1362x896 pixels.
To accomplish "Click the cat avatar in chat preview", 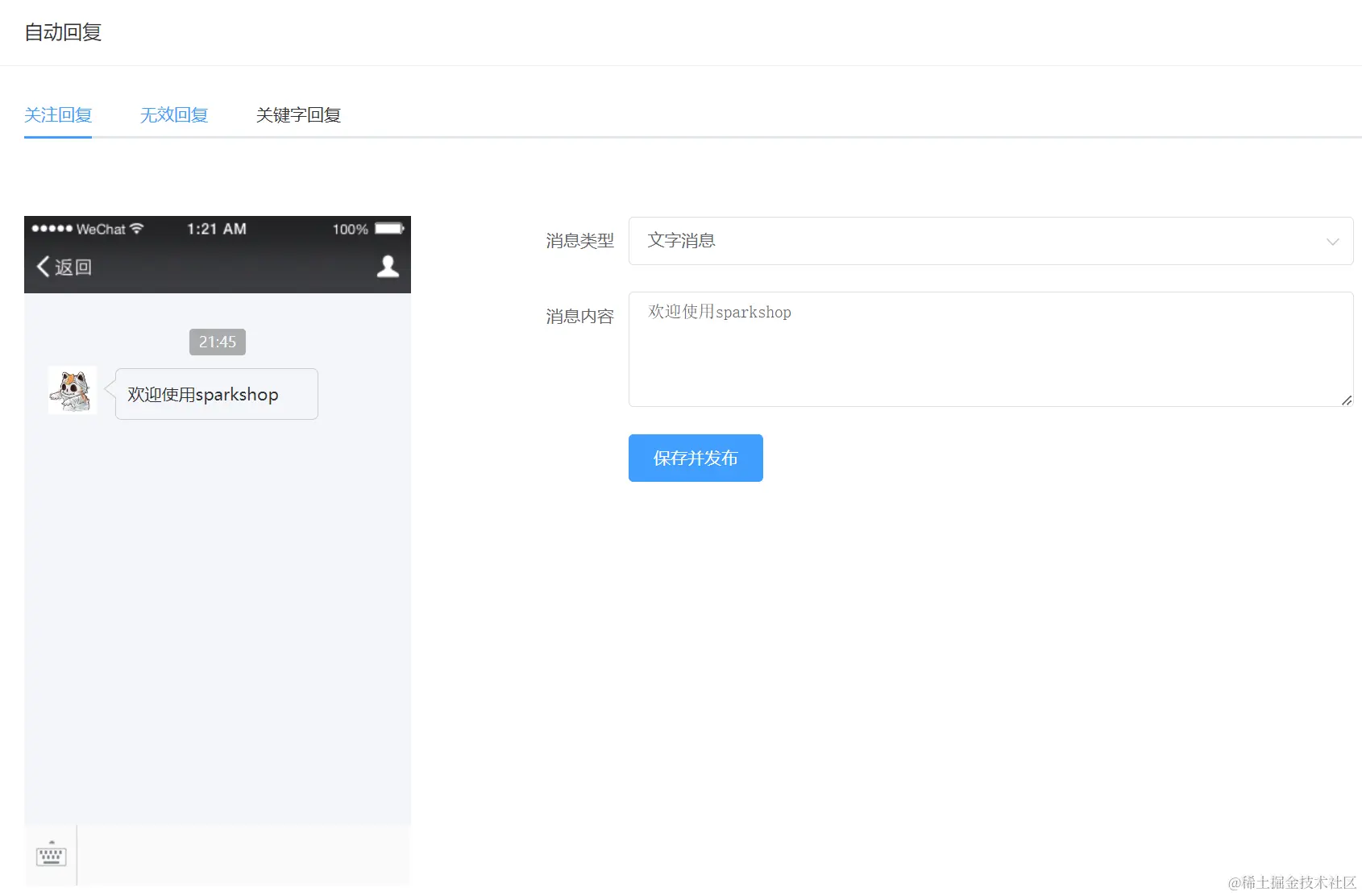I will [73, 391].
